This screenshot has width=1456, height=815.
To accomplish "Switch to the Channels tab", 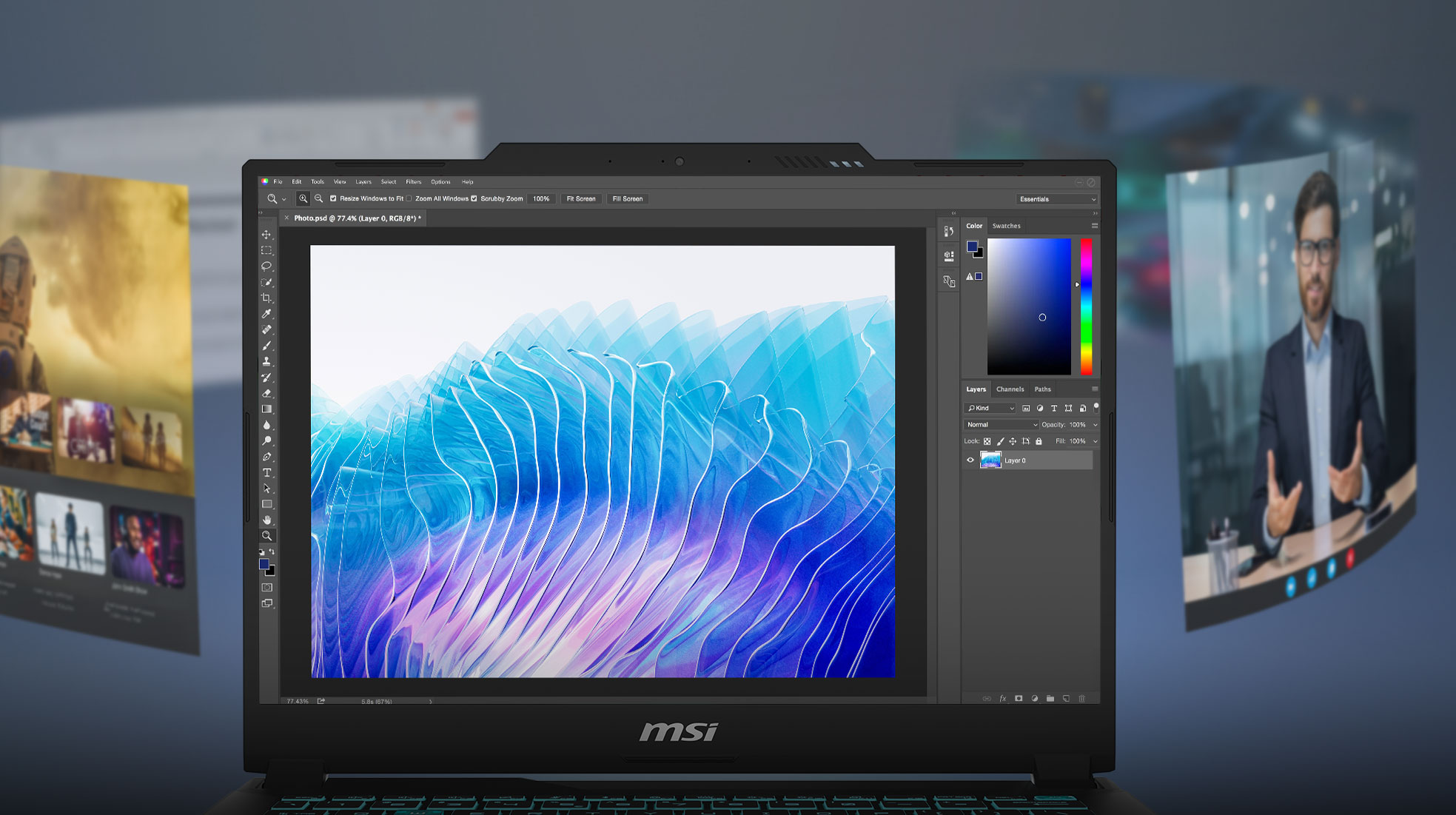I will click(1010, 389).
